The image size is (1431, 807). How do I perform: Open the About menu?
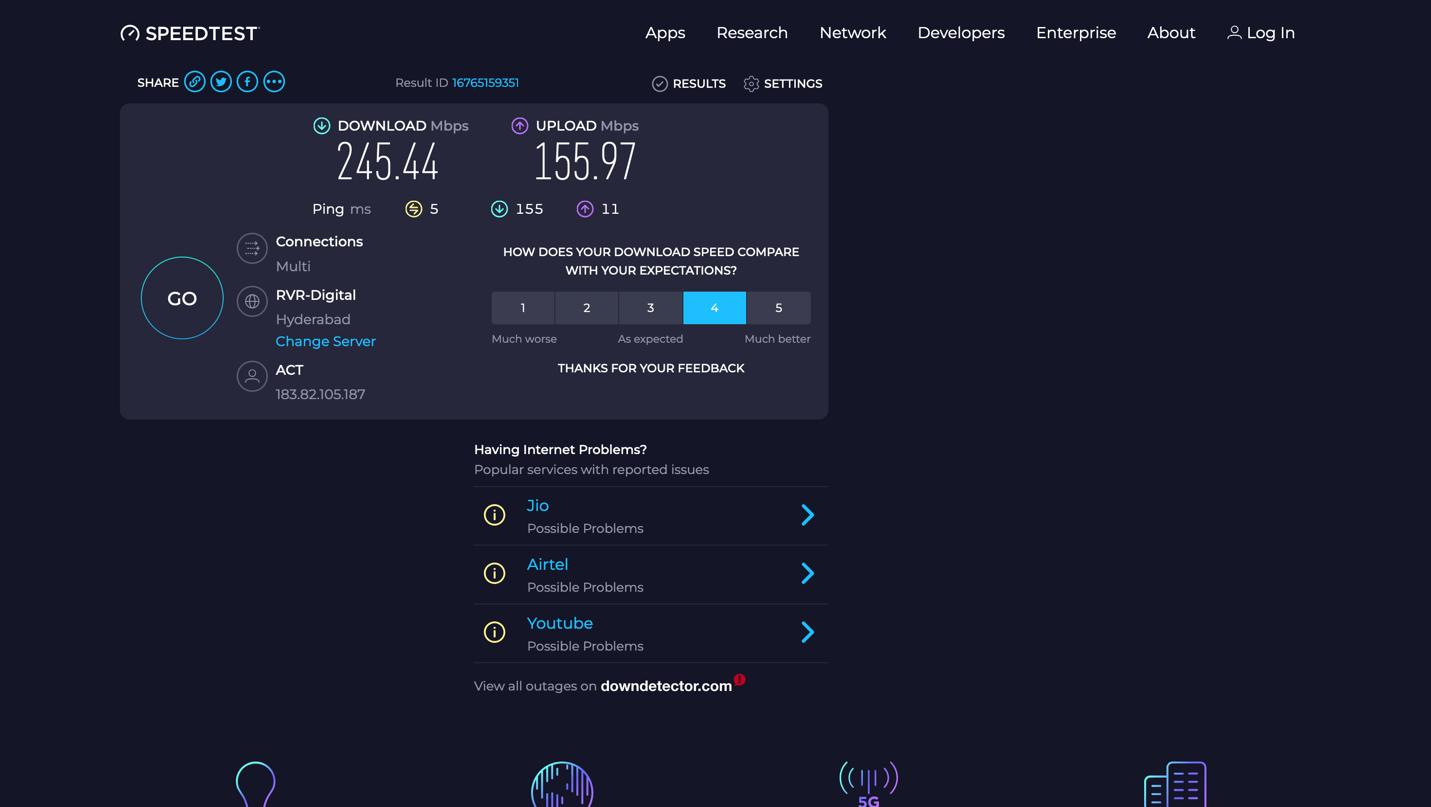(x=1171, y=33)
